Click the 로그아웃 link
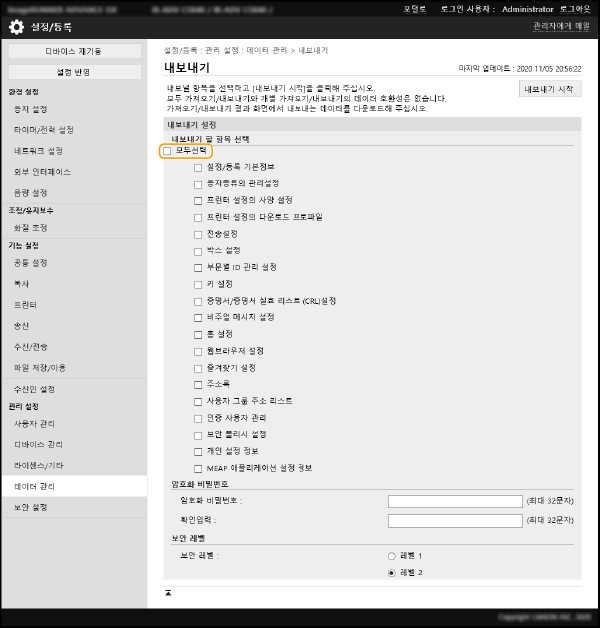The width and height of the screenshot is (600, 628). (575, 8)
